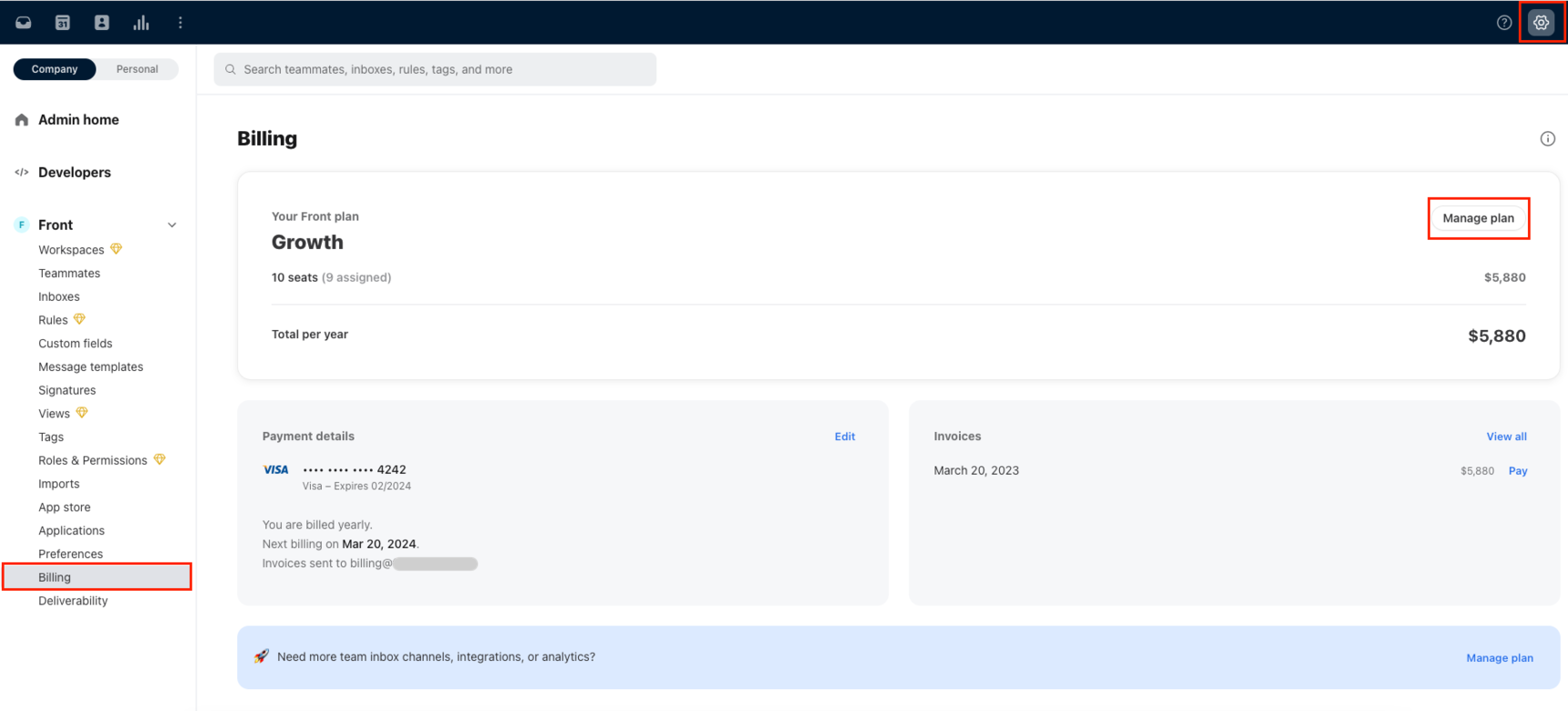
Task: Open Signatures settings
Action: coord(67,390)
